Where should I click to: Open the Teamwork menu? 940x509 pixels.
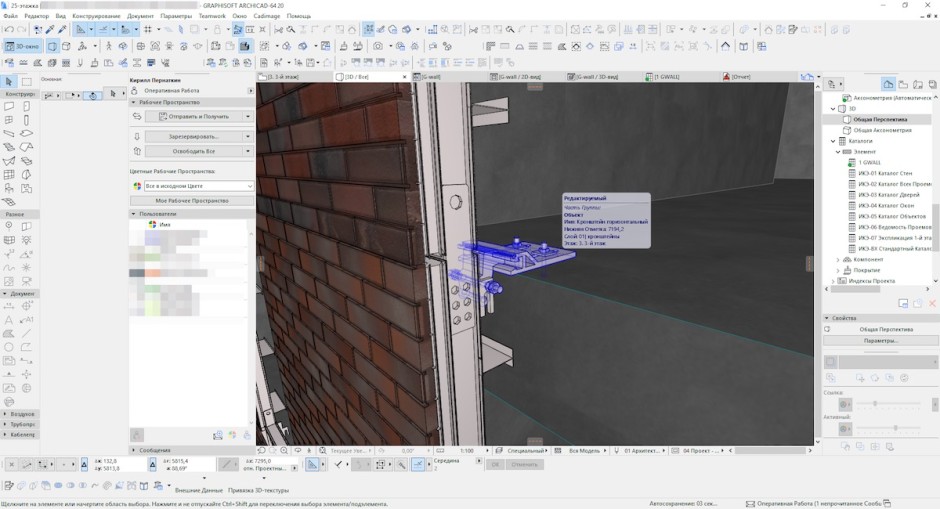coord(212,16)
